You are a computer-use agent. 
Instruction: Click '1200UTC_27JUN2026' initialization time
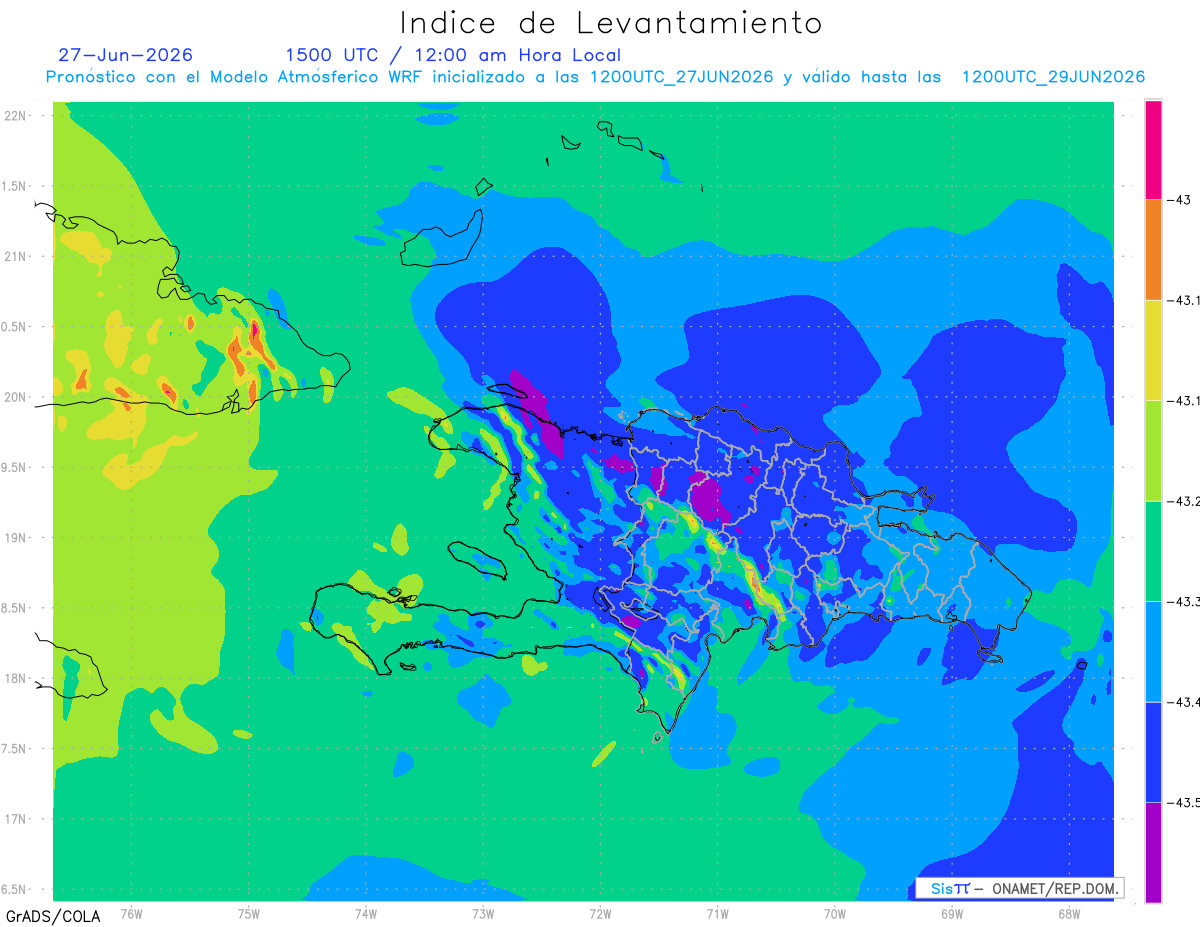[681, 77]
